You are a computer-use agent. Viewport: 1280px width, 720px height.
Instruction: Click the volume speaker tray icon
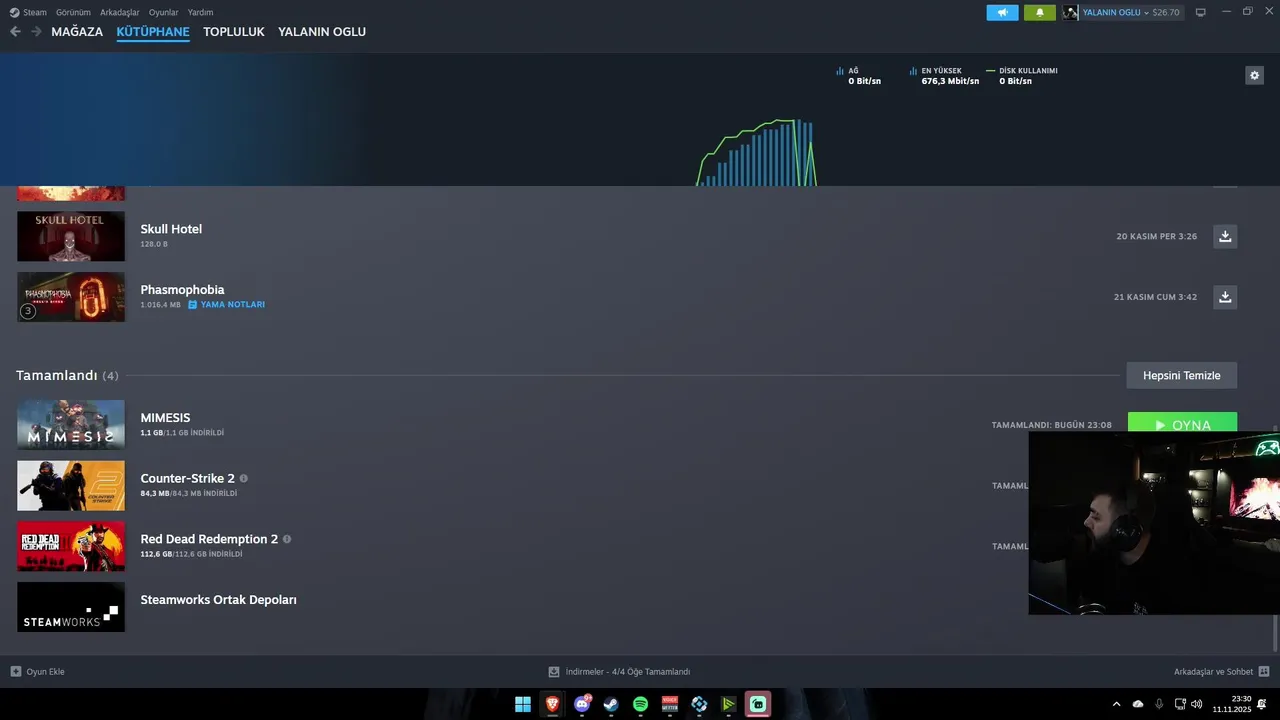tap(1197, 704)
